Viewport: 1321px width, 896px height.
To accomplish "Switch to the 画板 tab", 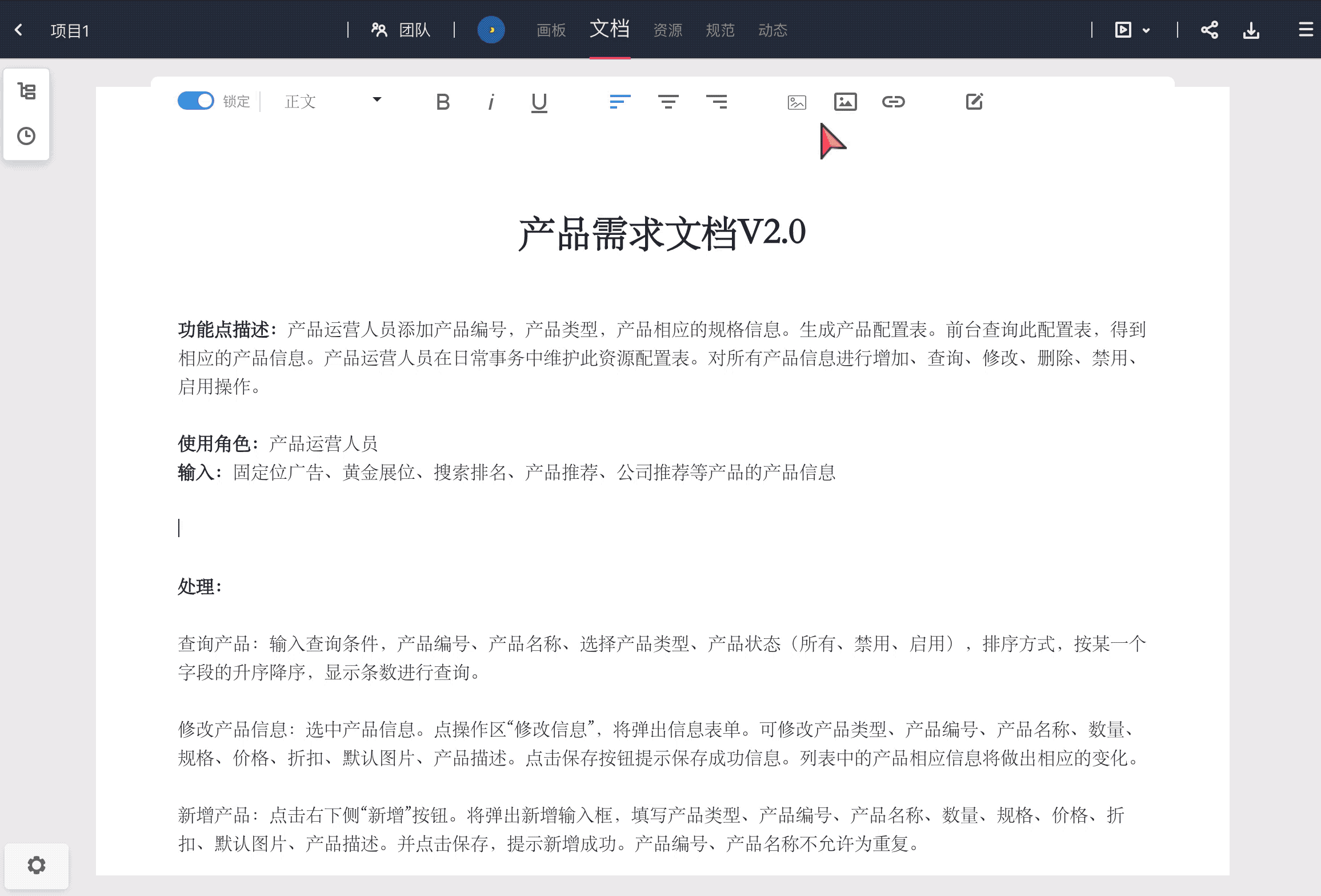I will (551, 30).
